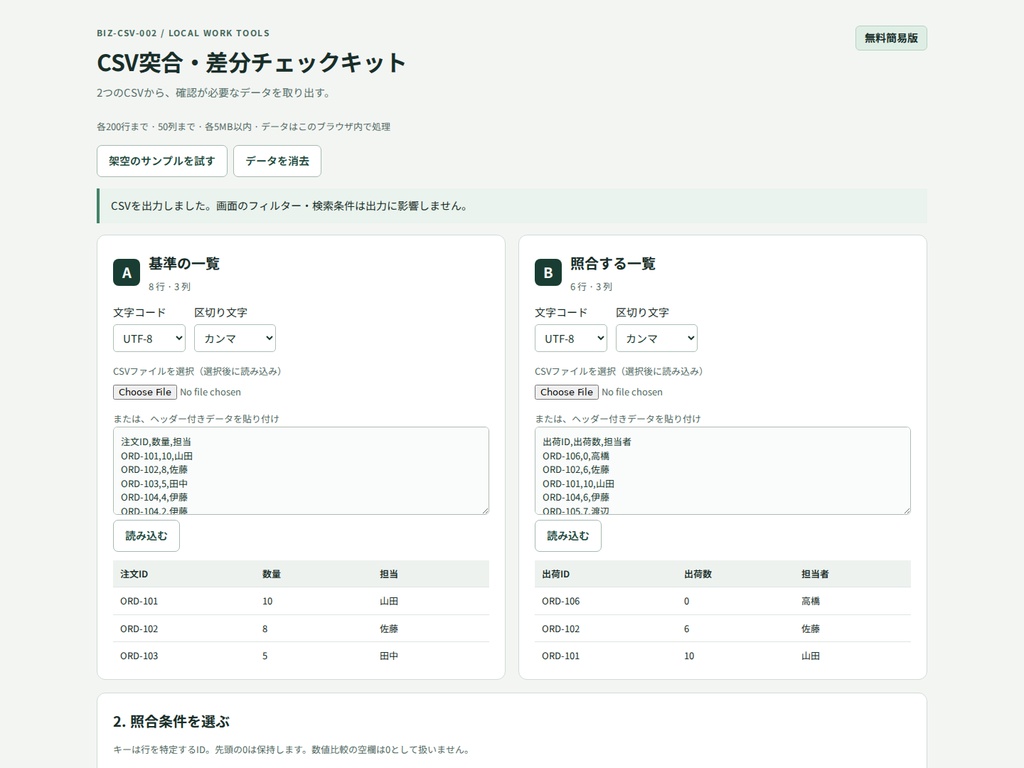Open the 文字コード dropdown in panel A
Image resolution: width=1024 pixels, height=768 pixels.
(x=150, y=338)
